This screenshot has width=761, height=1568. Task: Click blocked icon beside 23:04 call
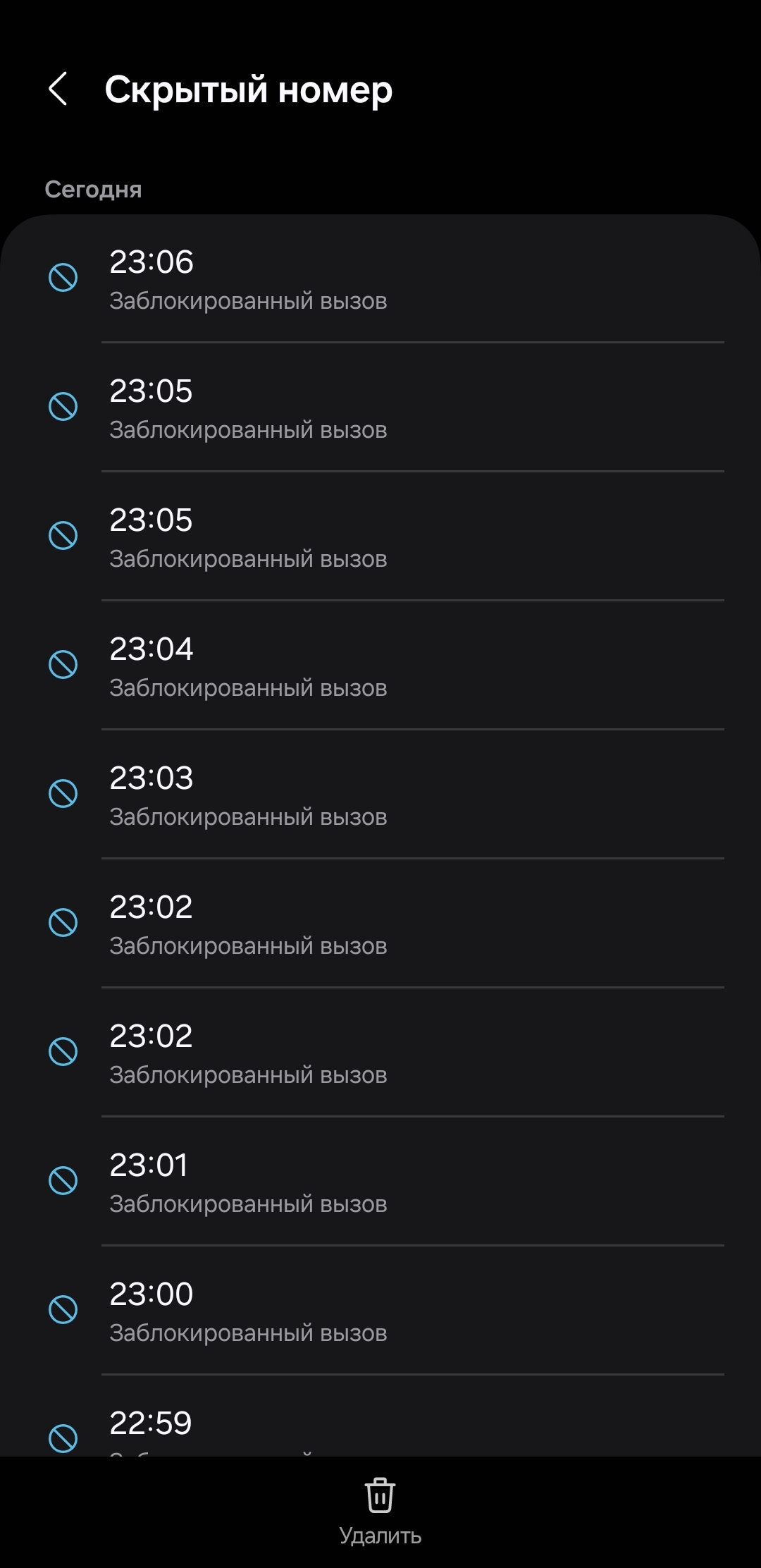tap(63, 664)
